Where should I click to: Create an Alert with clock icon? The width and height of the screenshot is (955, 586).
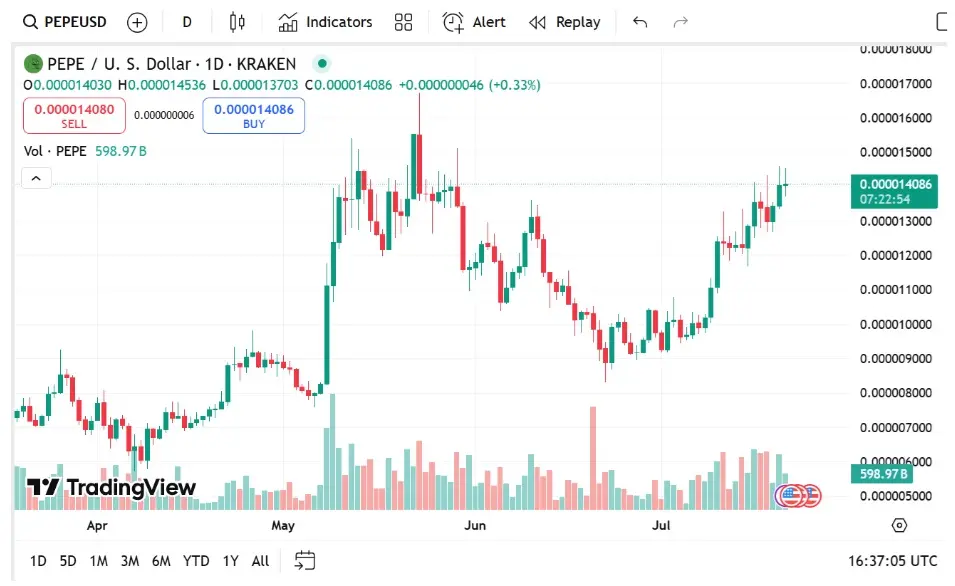(x=474, y=23)
